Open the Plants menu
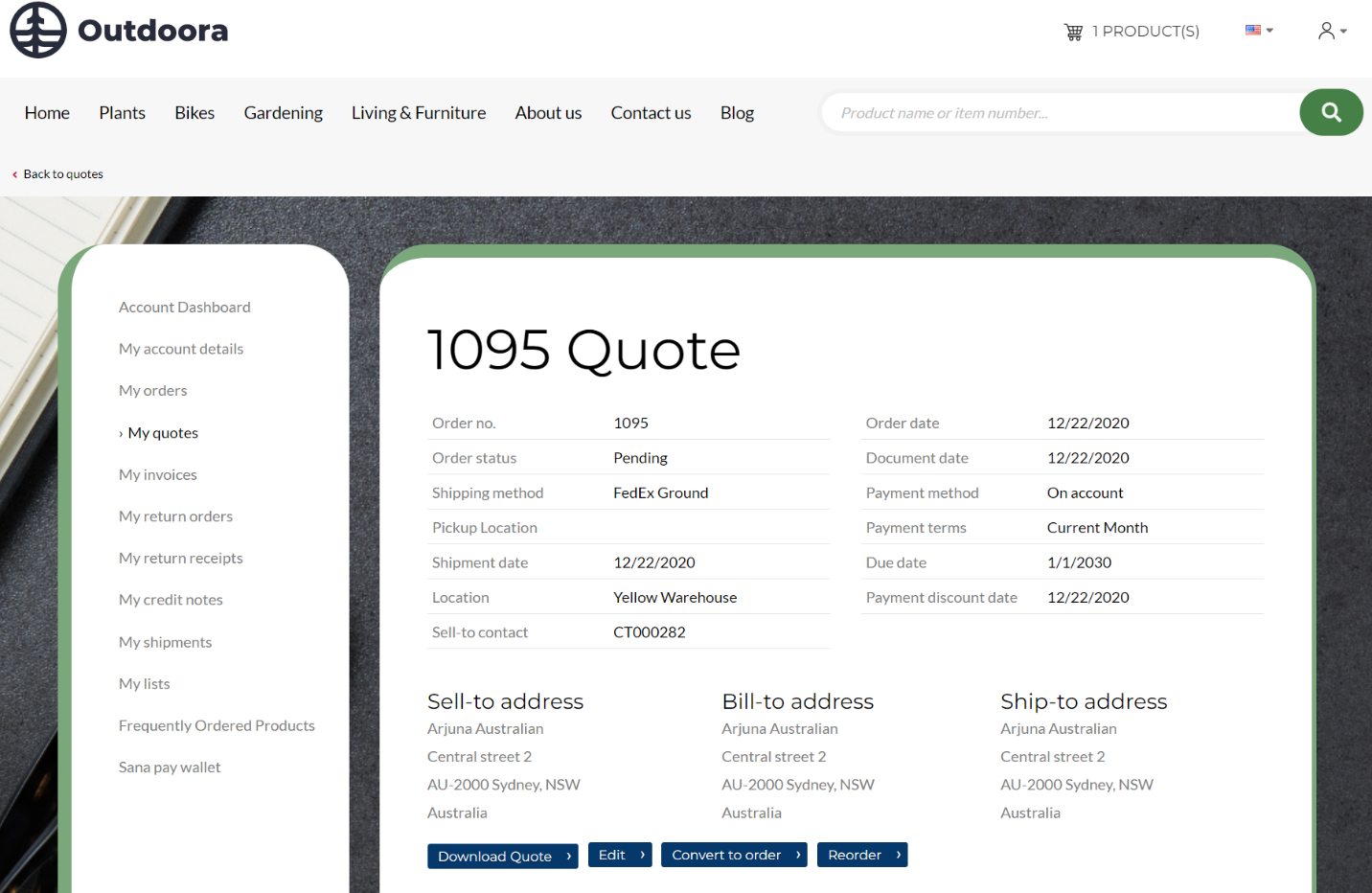 tap(123, 113)
